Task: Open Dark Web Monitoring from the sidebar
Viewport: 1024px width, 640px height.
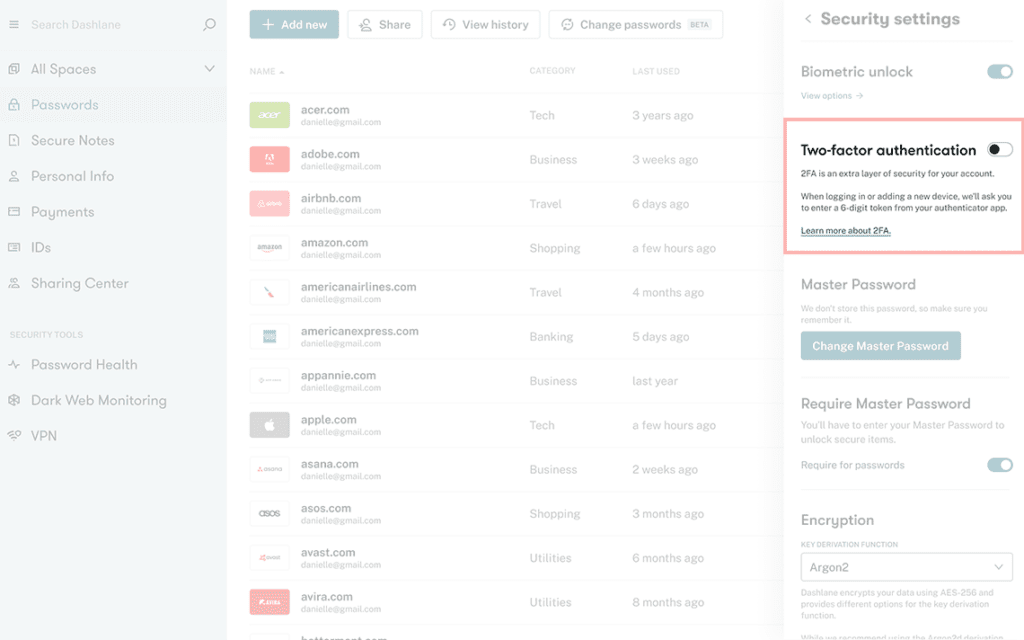Action: coord(97,400)
